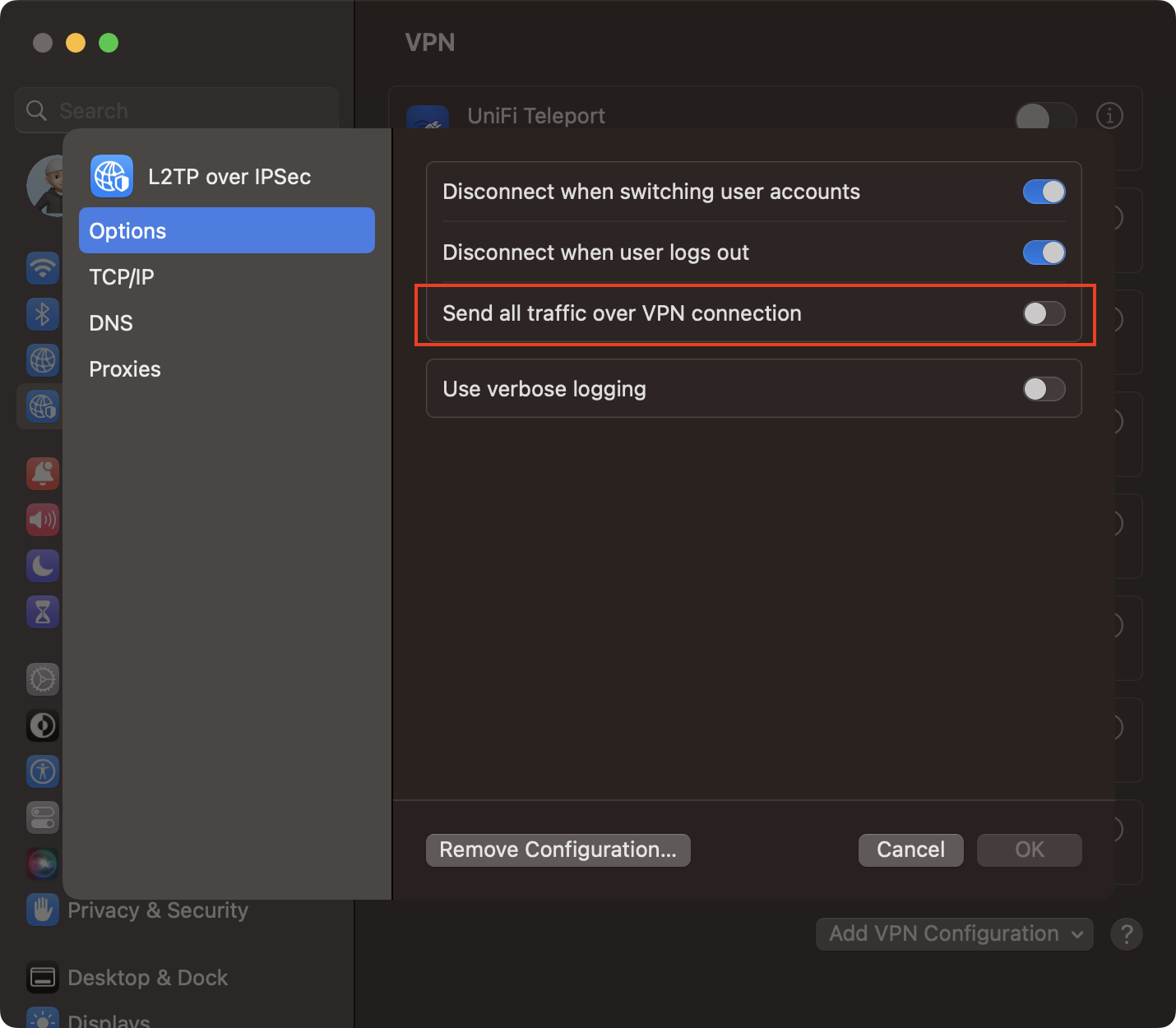Image resolution: width=1176 pixels, height=1028 pixels.
Task: Switch to the TCP/IP tab
Action: click(121, 277)
